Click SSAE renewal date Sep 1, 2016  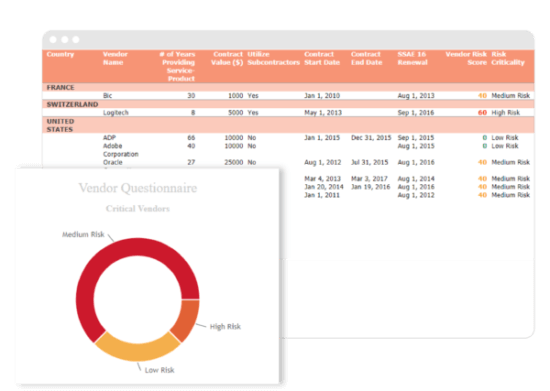pyautogui.click(x=416, y=113)
